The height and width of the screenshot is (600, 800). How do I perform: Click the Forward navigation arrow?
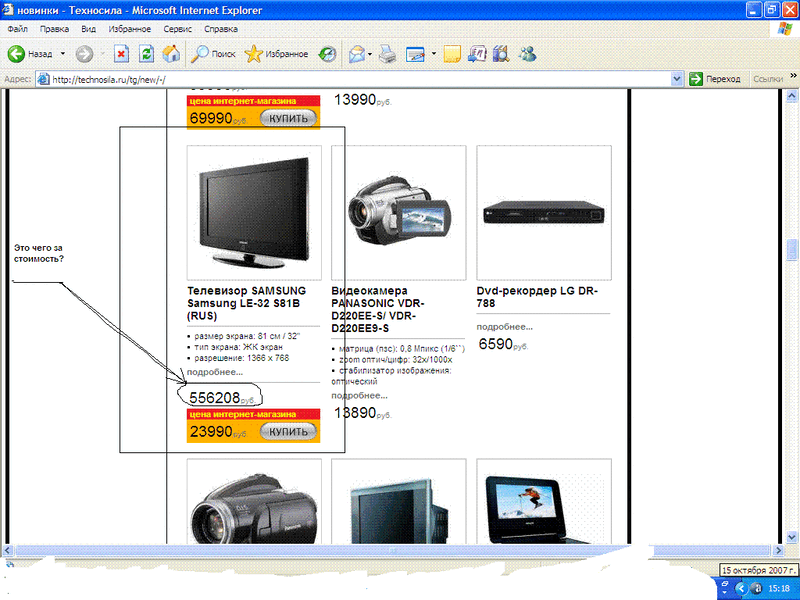[84, 54]
